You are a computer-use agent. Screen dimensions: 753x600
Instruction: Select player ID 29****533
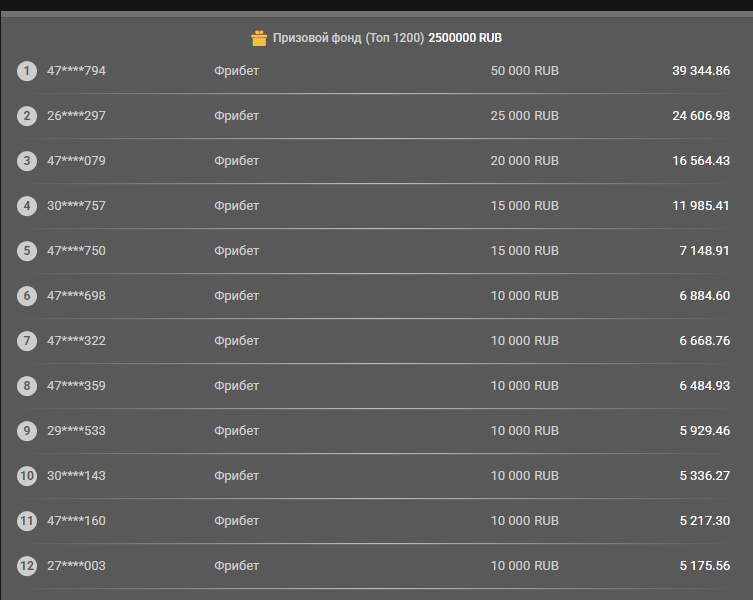pyautogui.click(x=76, y=431)
